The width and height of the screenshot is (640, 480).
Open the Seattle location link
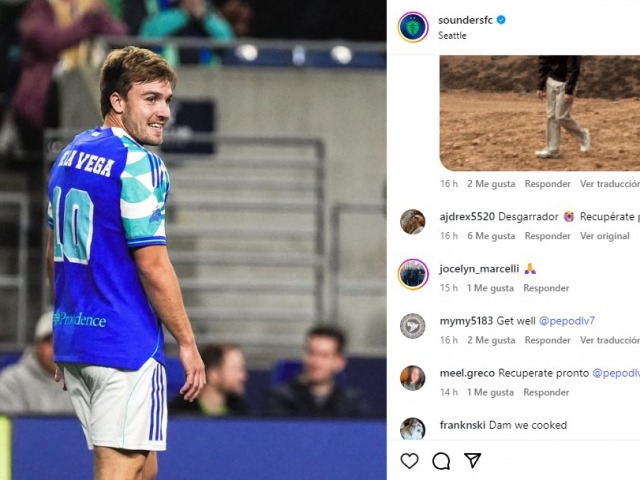pyautogui.click(x=452, y=36)
